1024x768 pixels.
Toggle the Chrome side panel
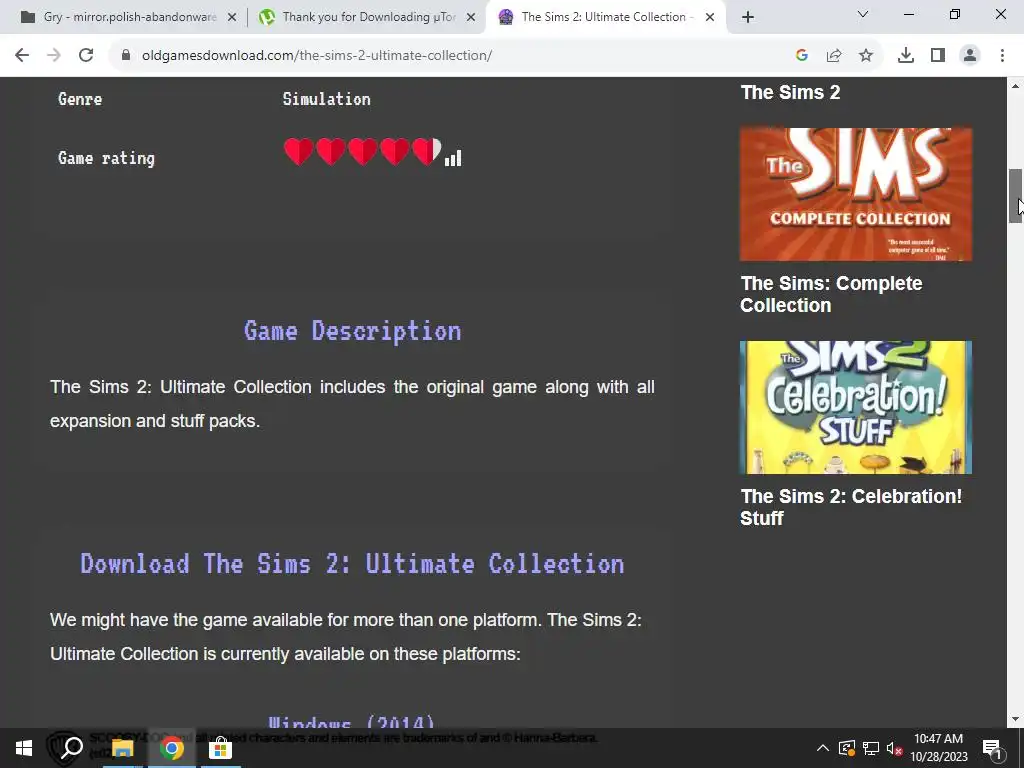(938, 56)
